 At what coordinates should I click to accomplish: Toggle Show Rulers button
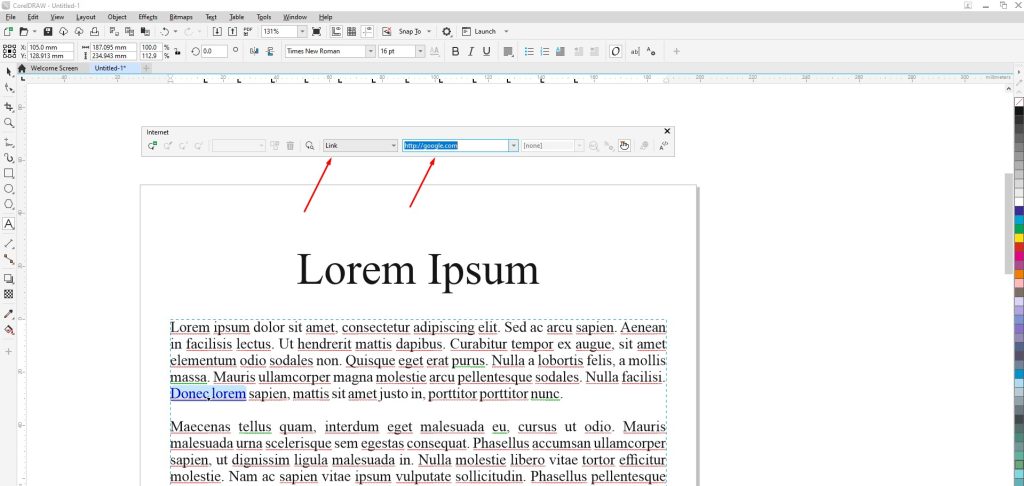click(x=337, y=31)
